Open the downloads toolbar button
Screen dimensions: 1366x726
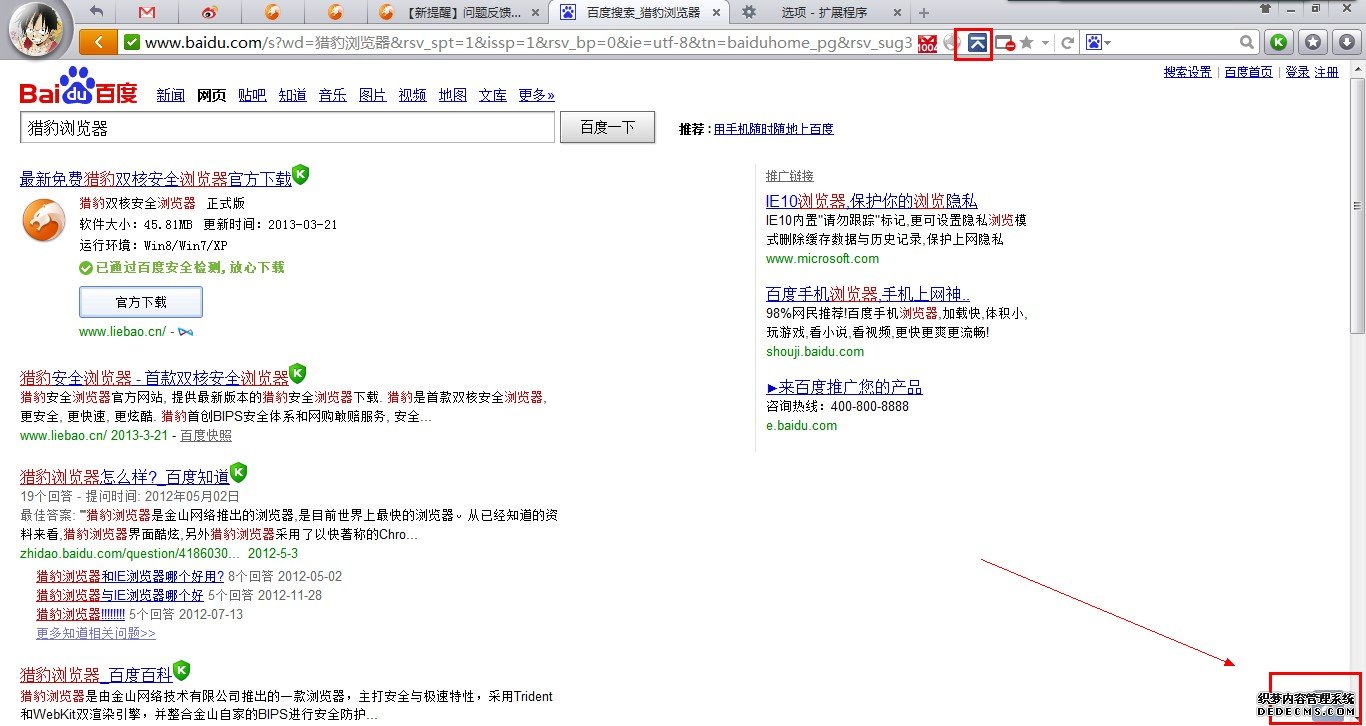pos(1347,42)
